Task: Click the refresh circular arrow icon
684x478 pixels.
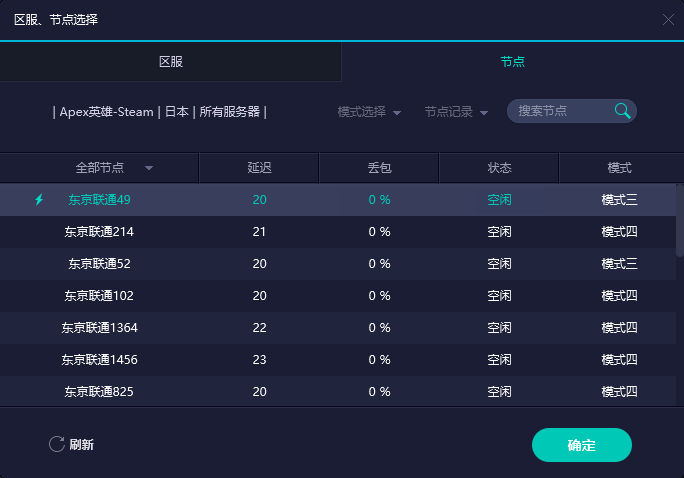Action: coord(57,444)
